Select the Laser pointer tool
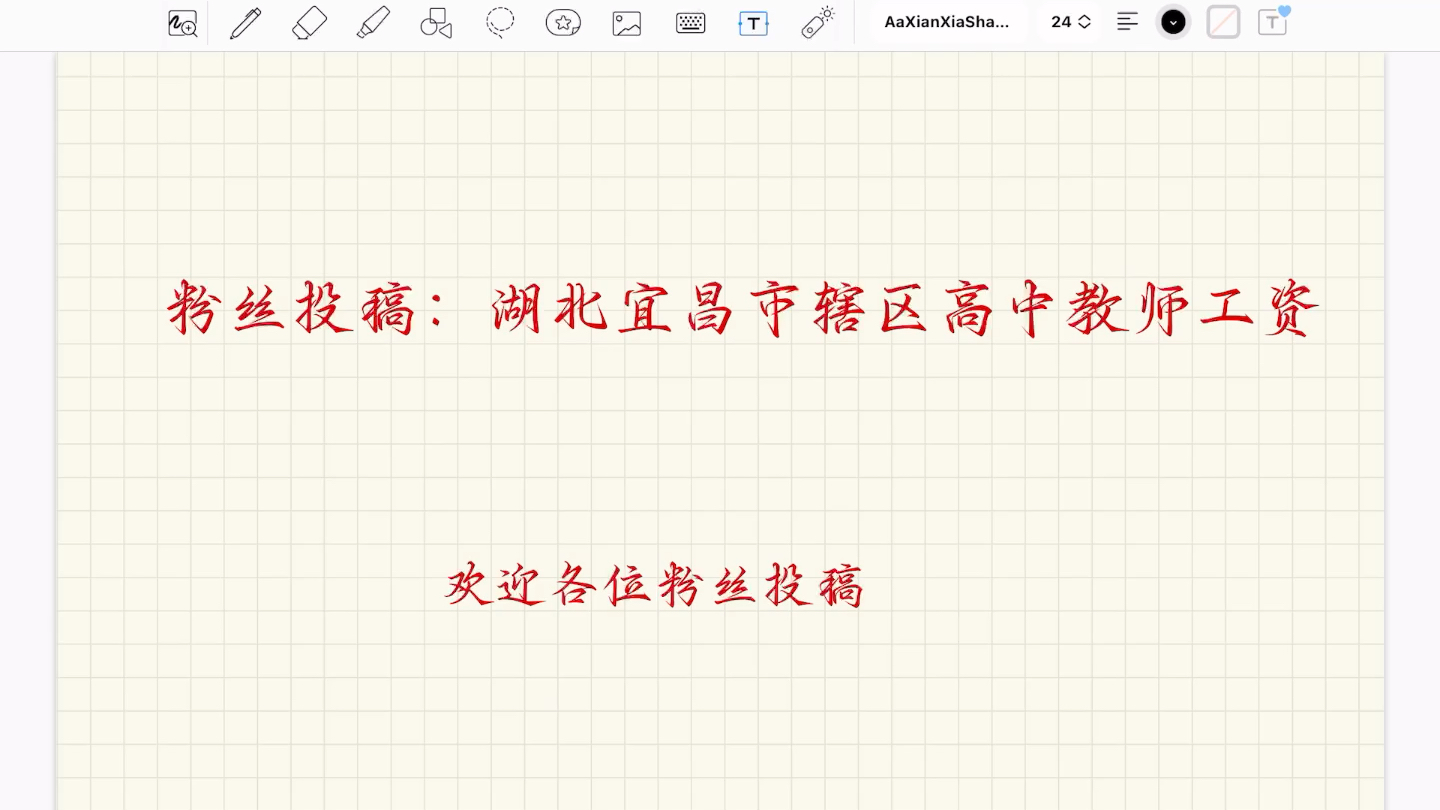The width and height of the screenshot is (1440, 810). (x=817, y=23)
